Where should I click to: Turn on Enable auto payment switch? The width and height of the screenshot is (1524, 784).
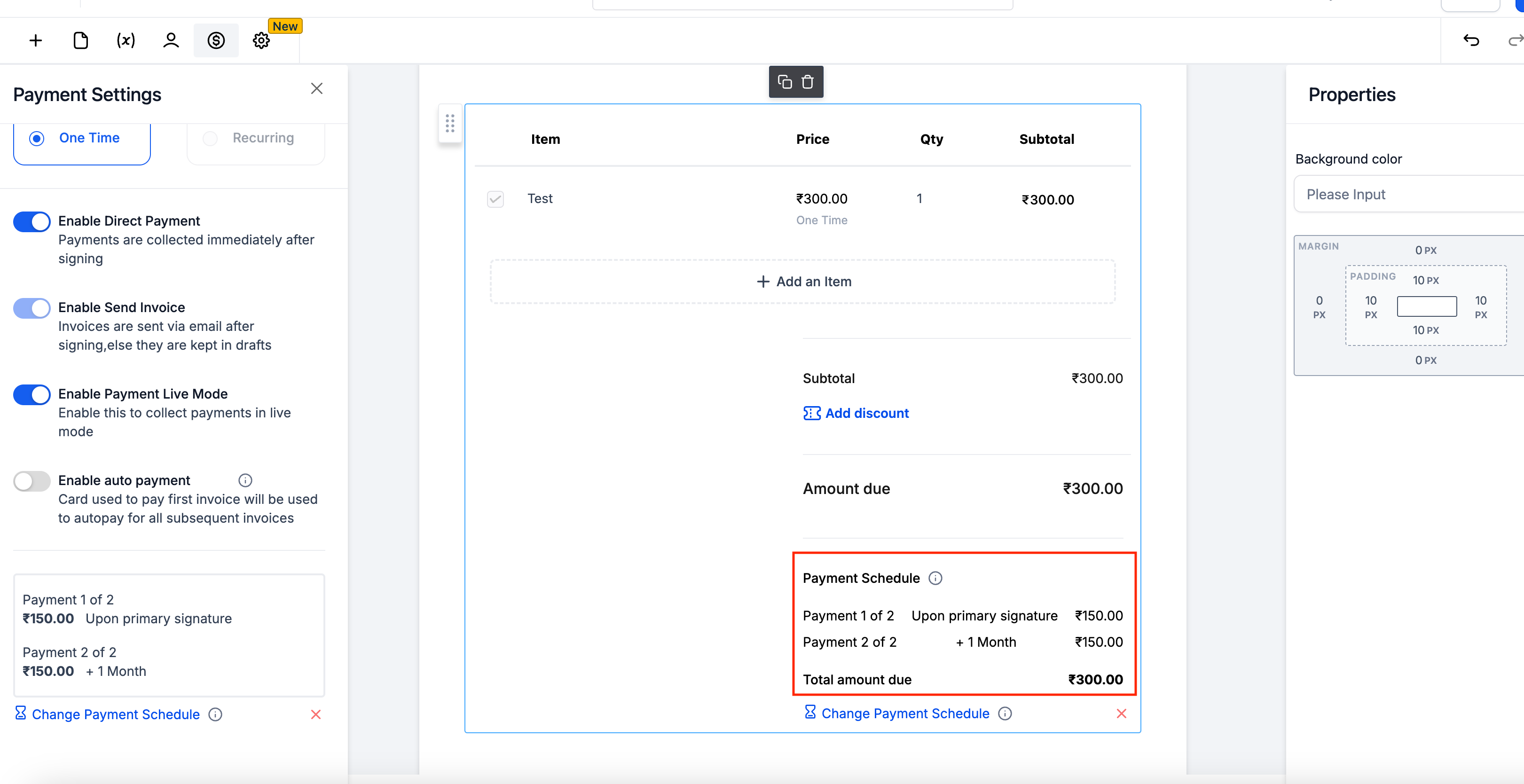(32, 481)
